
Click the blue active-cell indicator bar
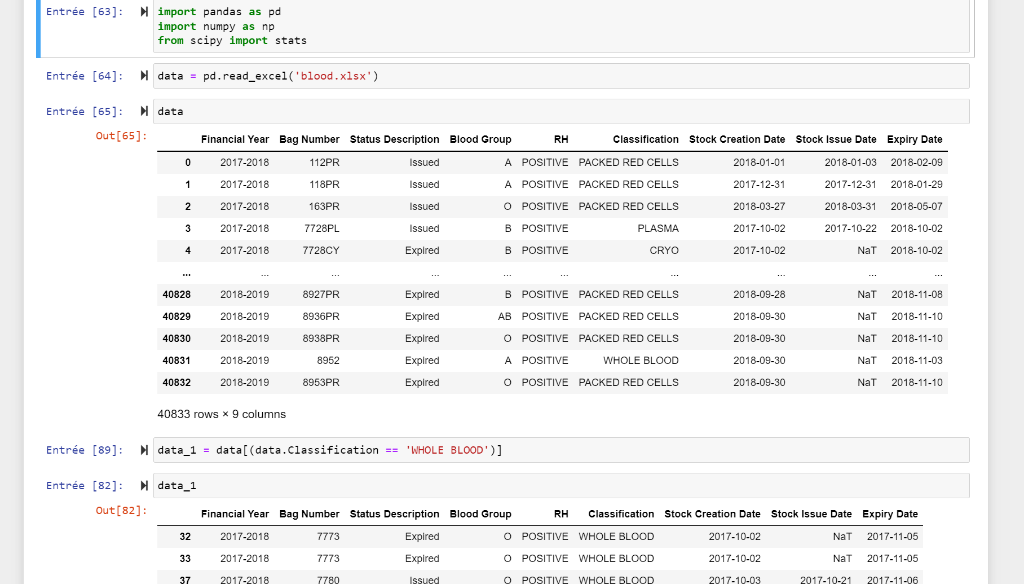[x=37, y=25]
